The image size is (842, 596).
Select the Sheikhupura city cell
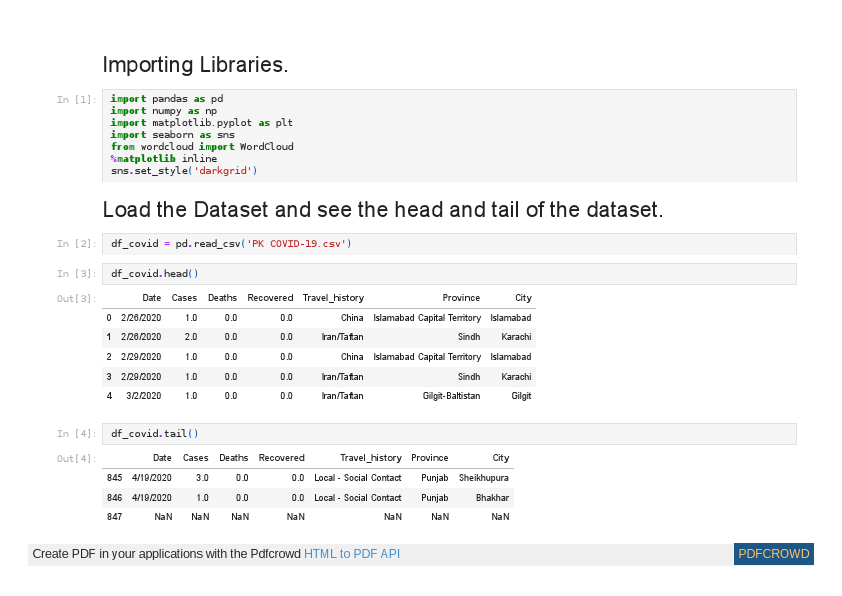point(483,478)
